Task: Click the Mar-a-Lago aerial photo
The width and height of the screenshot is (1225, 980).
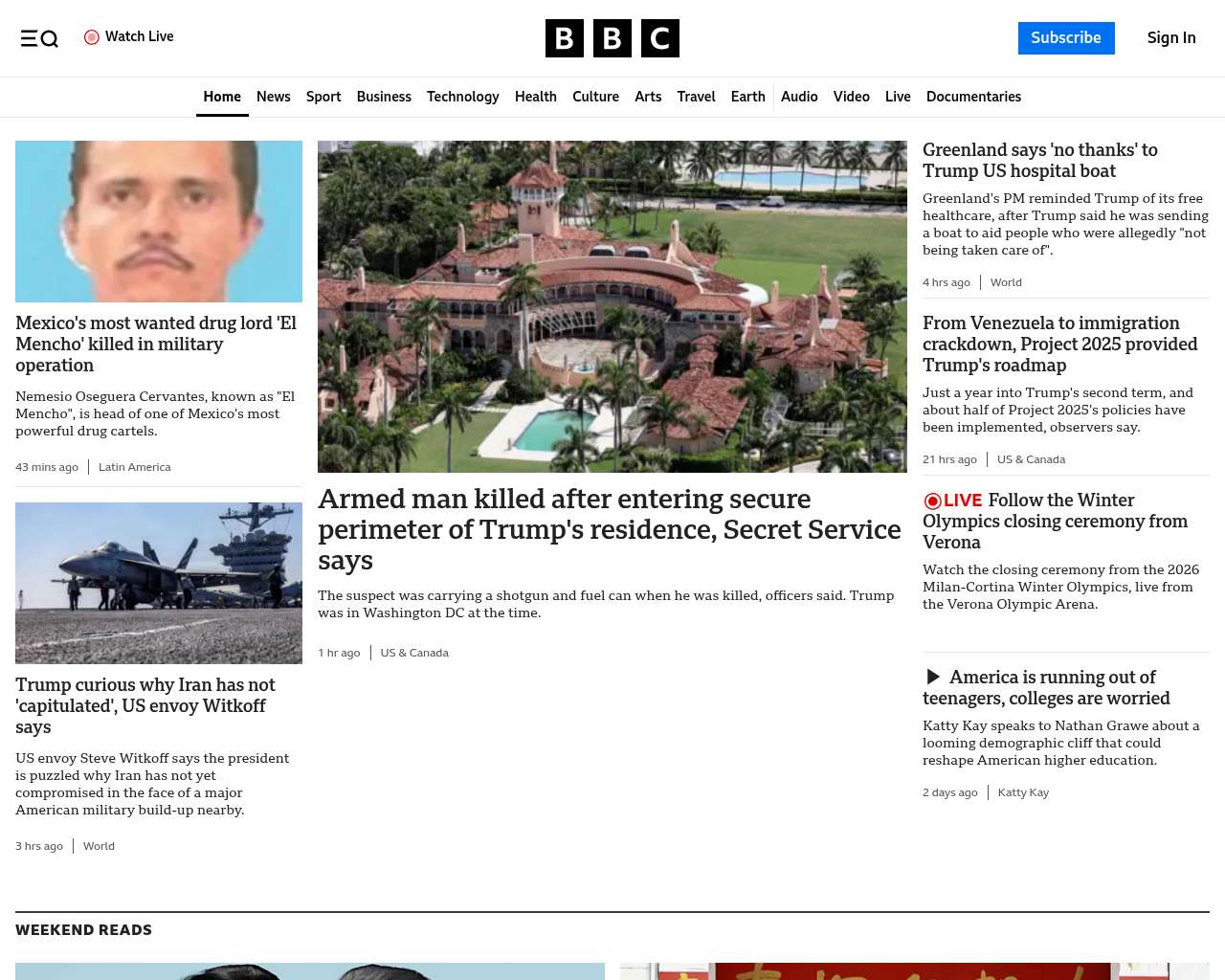Action: point(612,306)
